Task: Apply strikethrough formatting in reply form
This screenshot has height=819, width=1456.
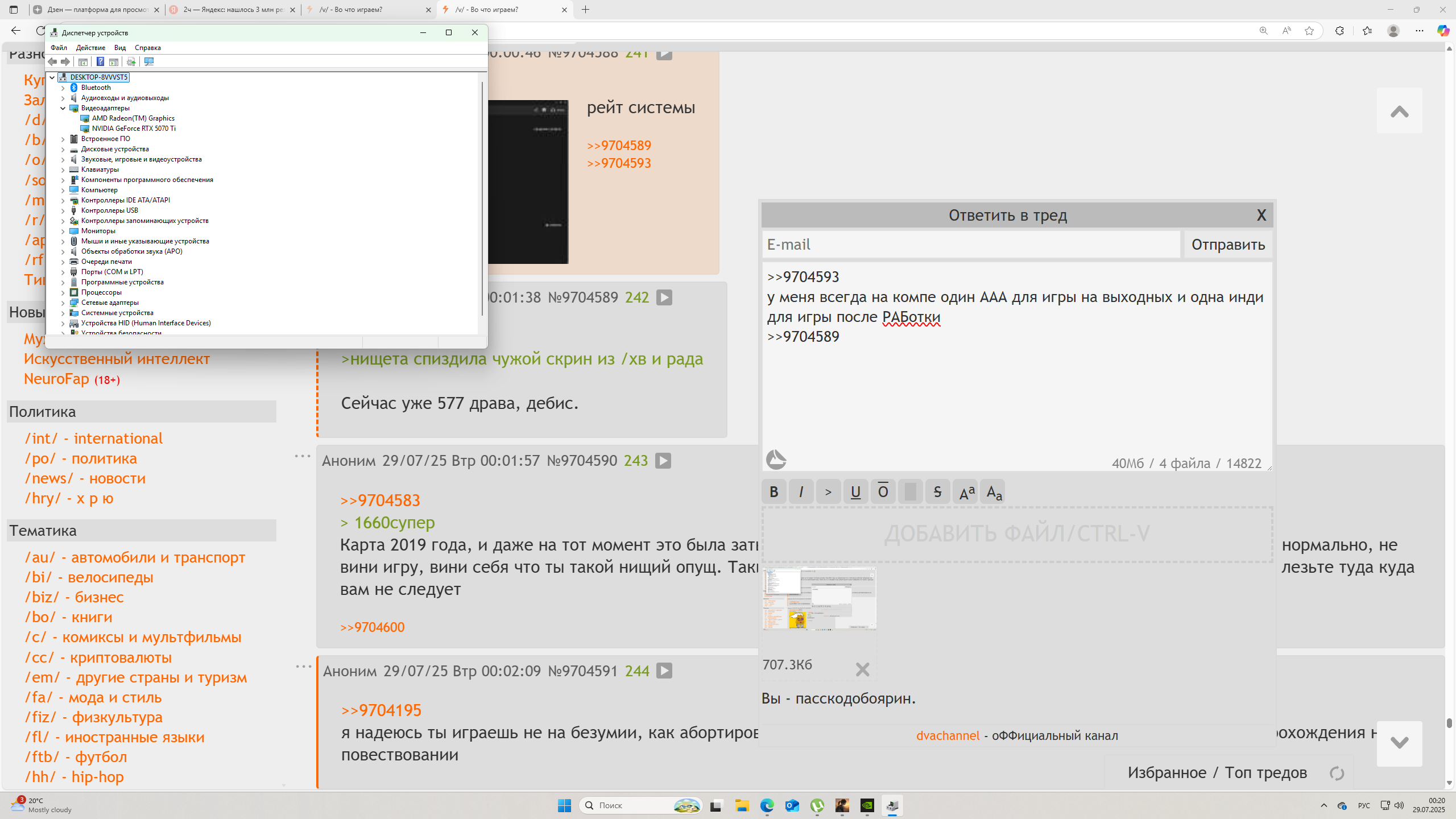Action: click(x=937, y=492)
